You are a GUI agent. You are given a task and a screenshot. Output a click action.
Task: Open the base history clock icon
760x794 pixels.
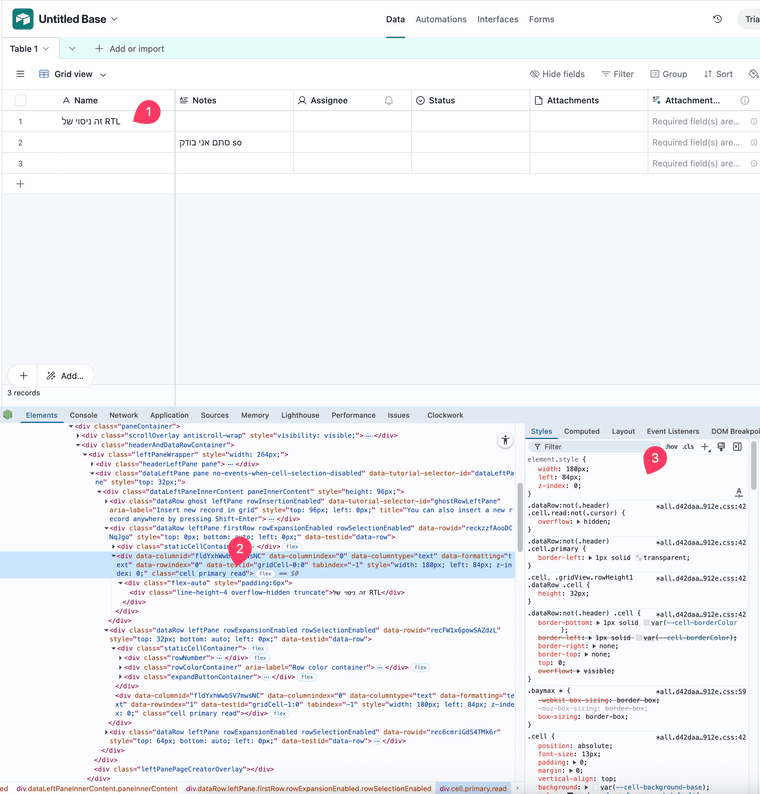pyautogui.click(x=717, y=19)
